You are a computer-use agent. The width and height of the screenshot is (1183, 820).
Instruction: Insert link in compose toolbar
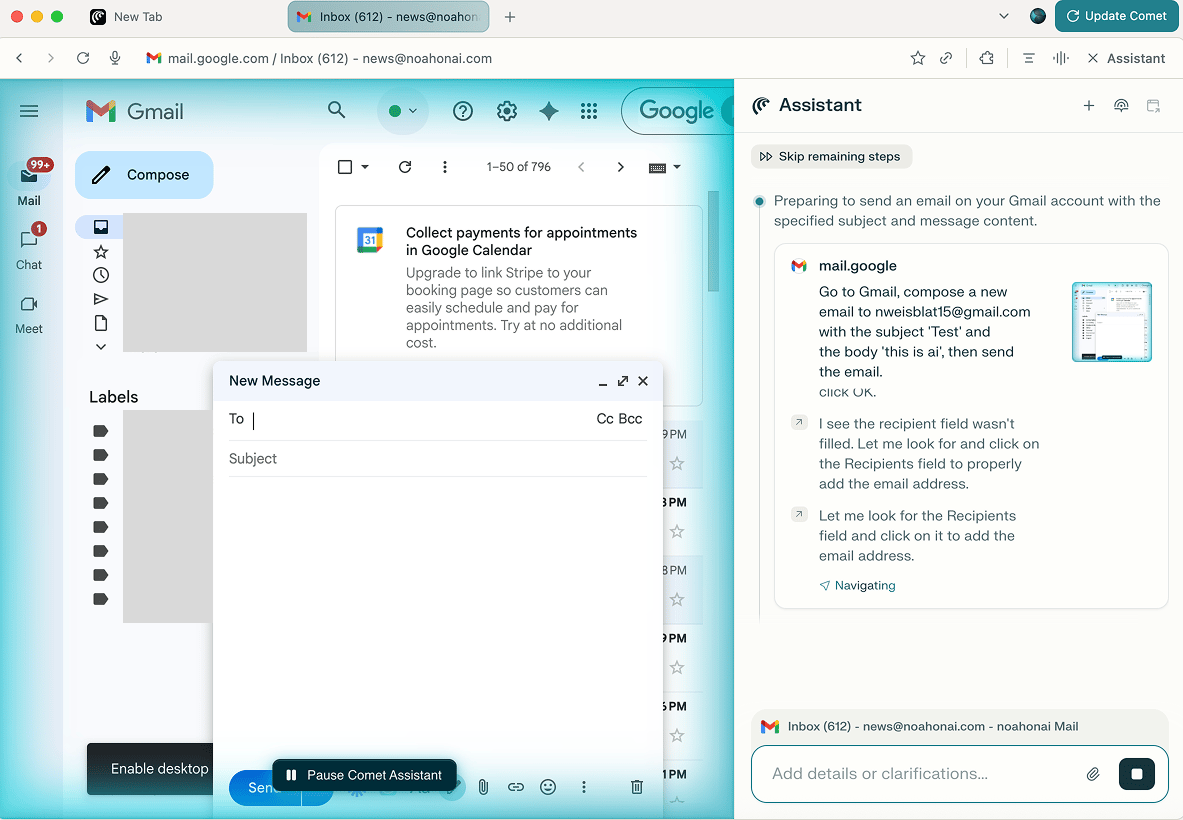click(x=515, y=787)
